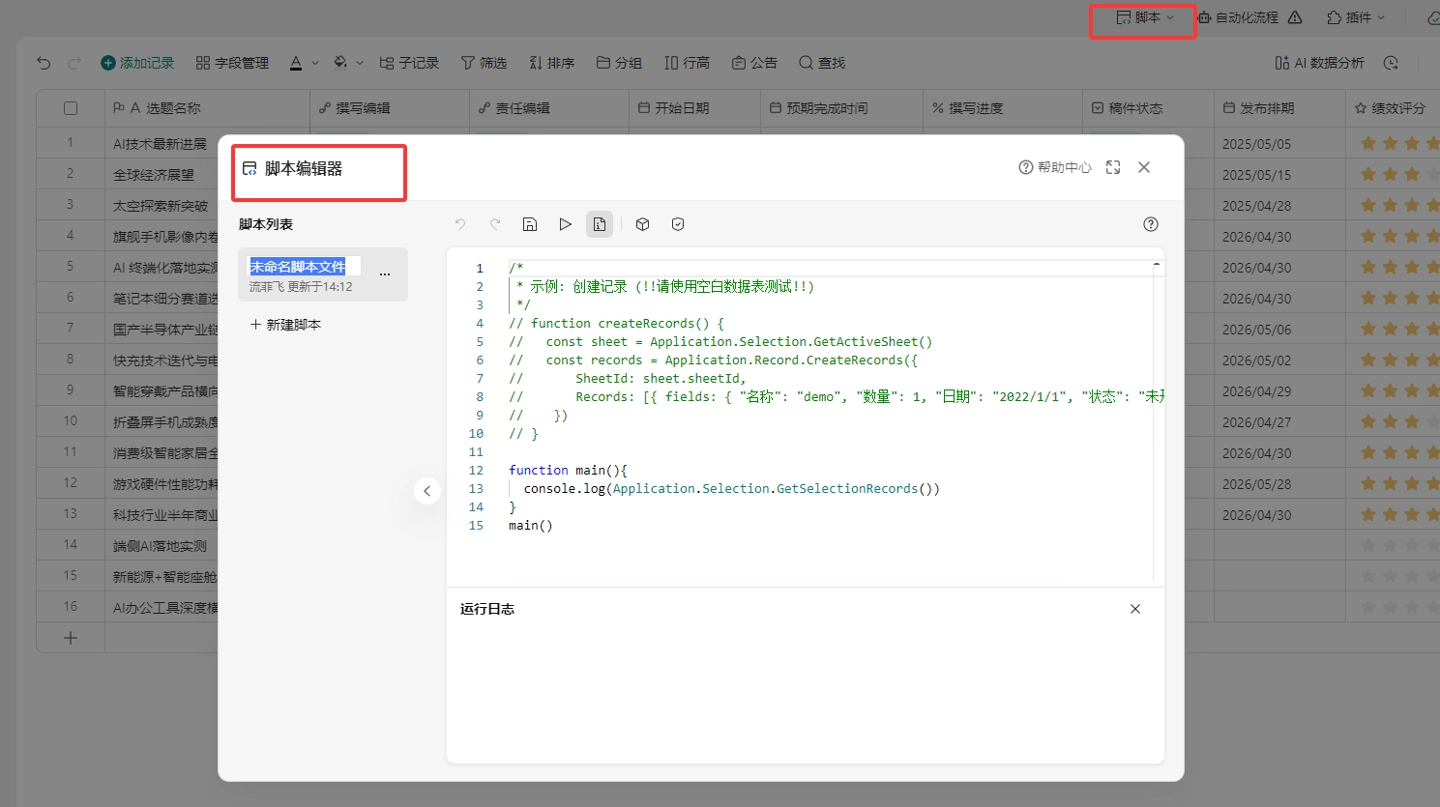Expand the font color dropdown arrow

315,63
